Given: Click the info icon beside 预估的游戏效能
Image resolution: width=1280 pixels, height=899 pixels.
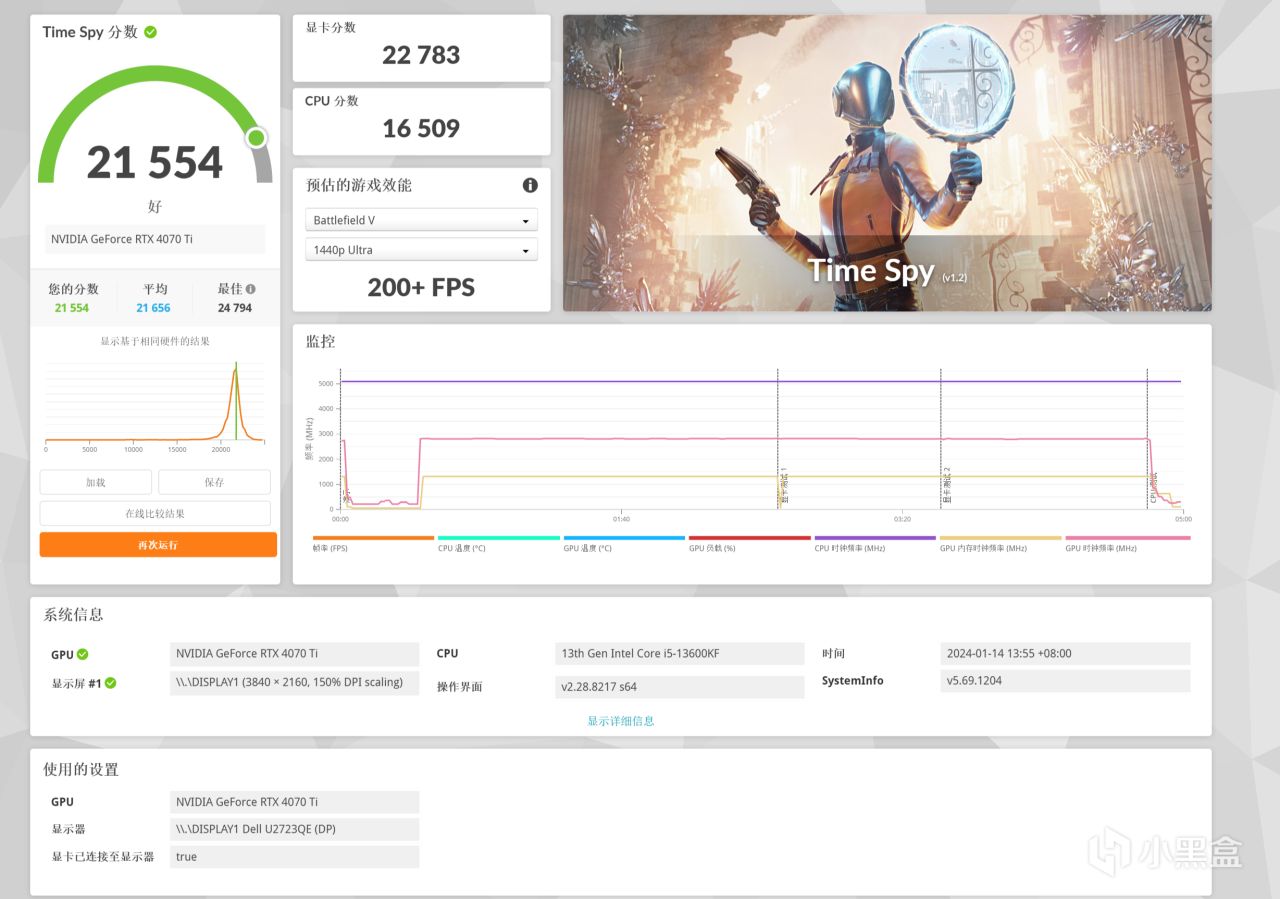Looking at the screenshot, I should pyautogui.click(x=530, y=185).
